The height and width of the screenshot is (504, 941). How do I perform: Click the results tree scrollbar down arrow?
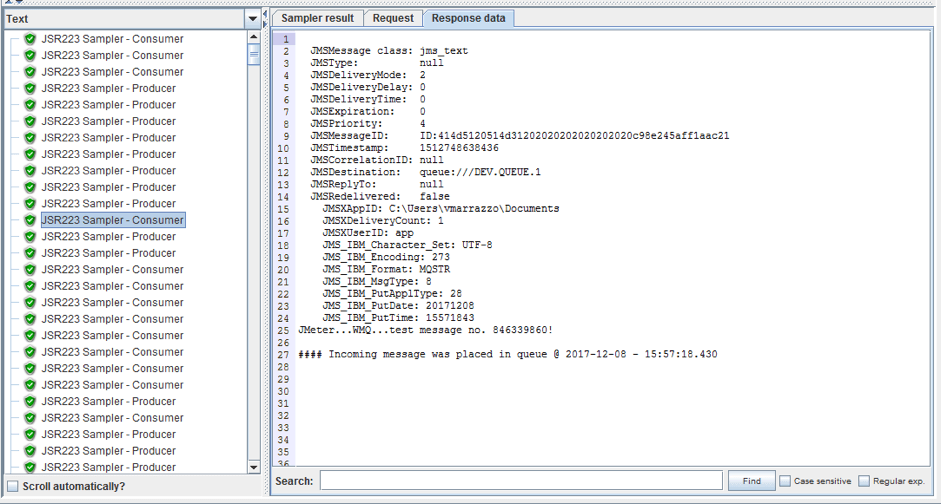point(254,467)
